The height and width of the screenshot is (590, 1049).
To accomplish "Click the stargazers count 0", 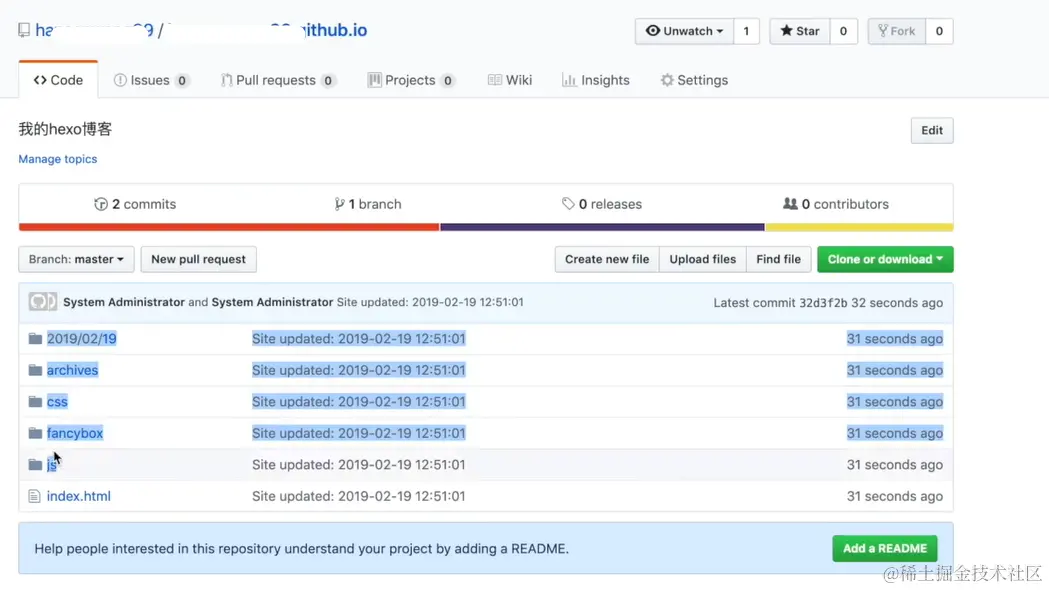I will click(x=844, y=31).
